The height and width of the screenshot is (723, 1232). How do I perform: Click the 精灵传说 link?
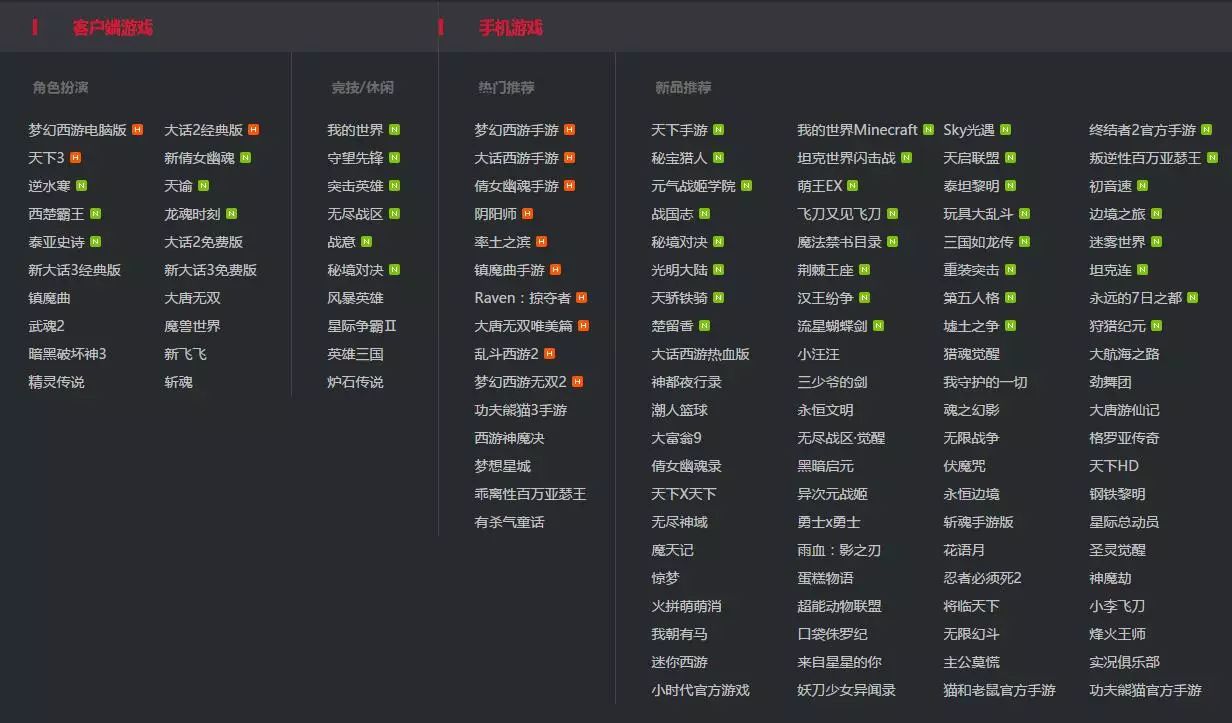[56, 382]
